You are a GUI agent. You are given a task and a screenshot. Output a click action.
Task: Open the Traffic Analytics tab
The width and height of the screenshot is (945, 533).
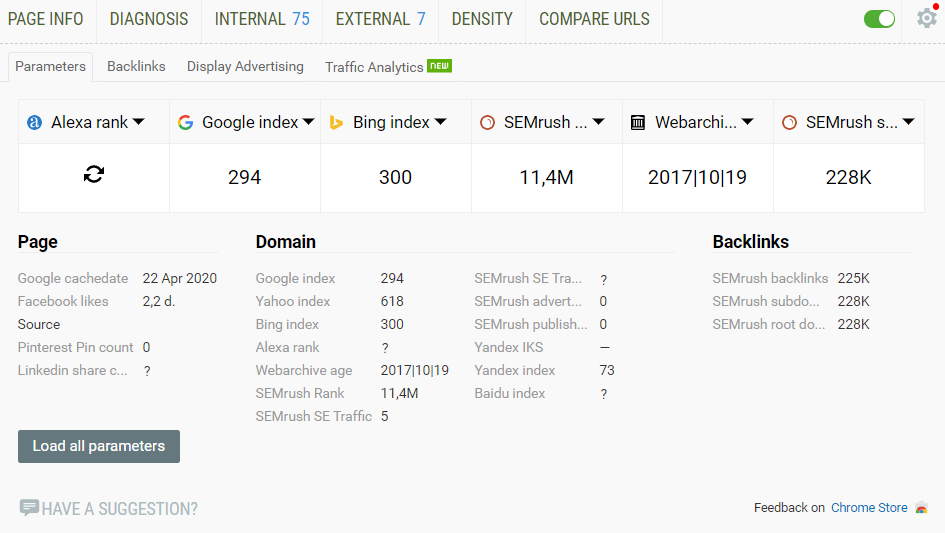(374, 67)
